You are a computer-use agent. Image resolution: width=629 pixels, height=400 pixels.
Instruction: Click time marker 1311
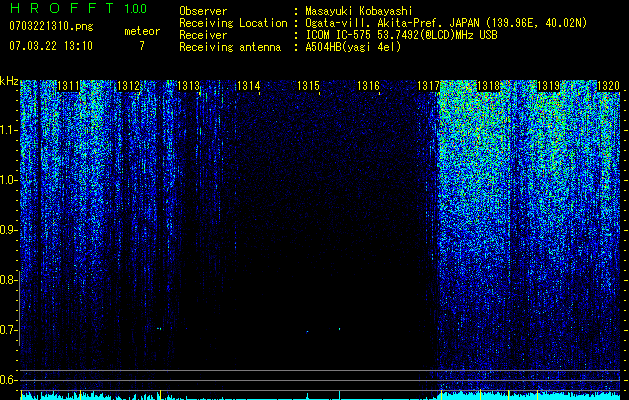tap(68, 86)
